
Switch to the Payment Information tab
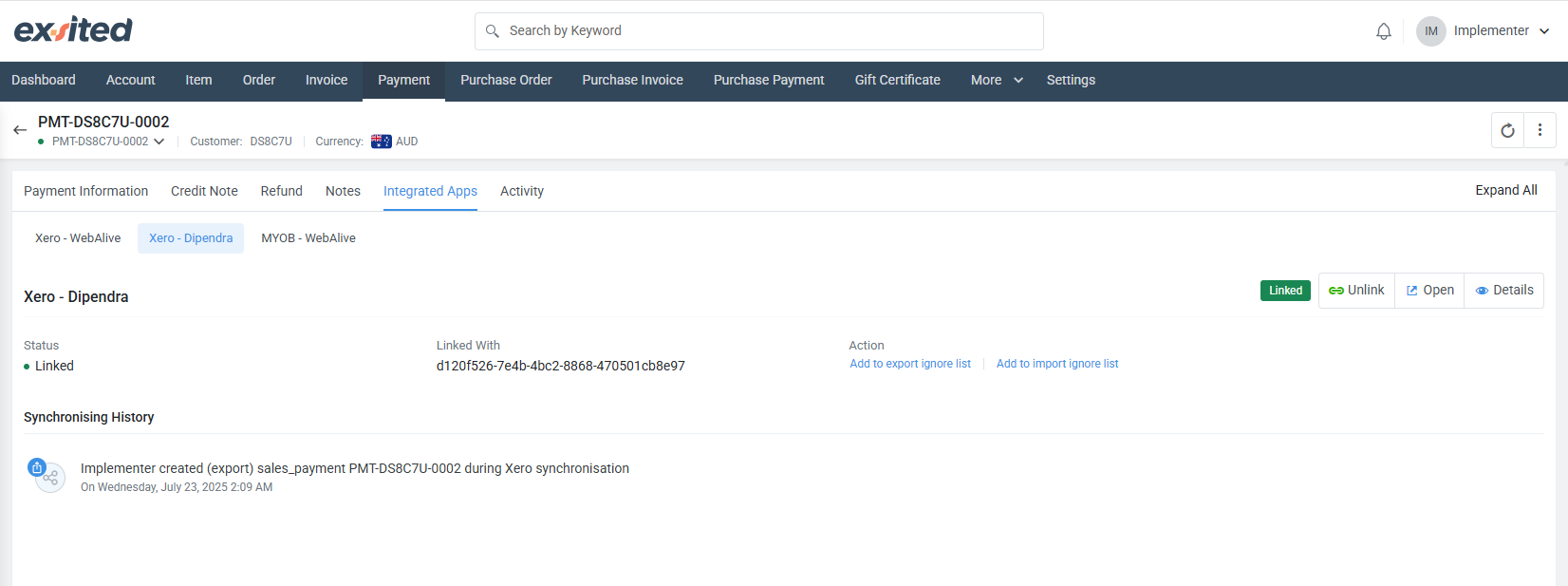coord(86,191)
